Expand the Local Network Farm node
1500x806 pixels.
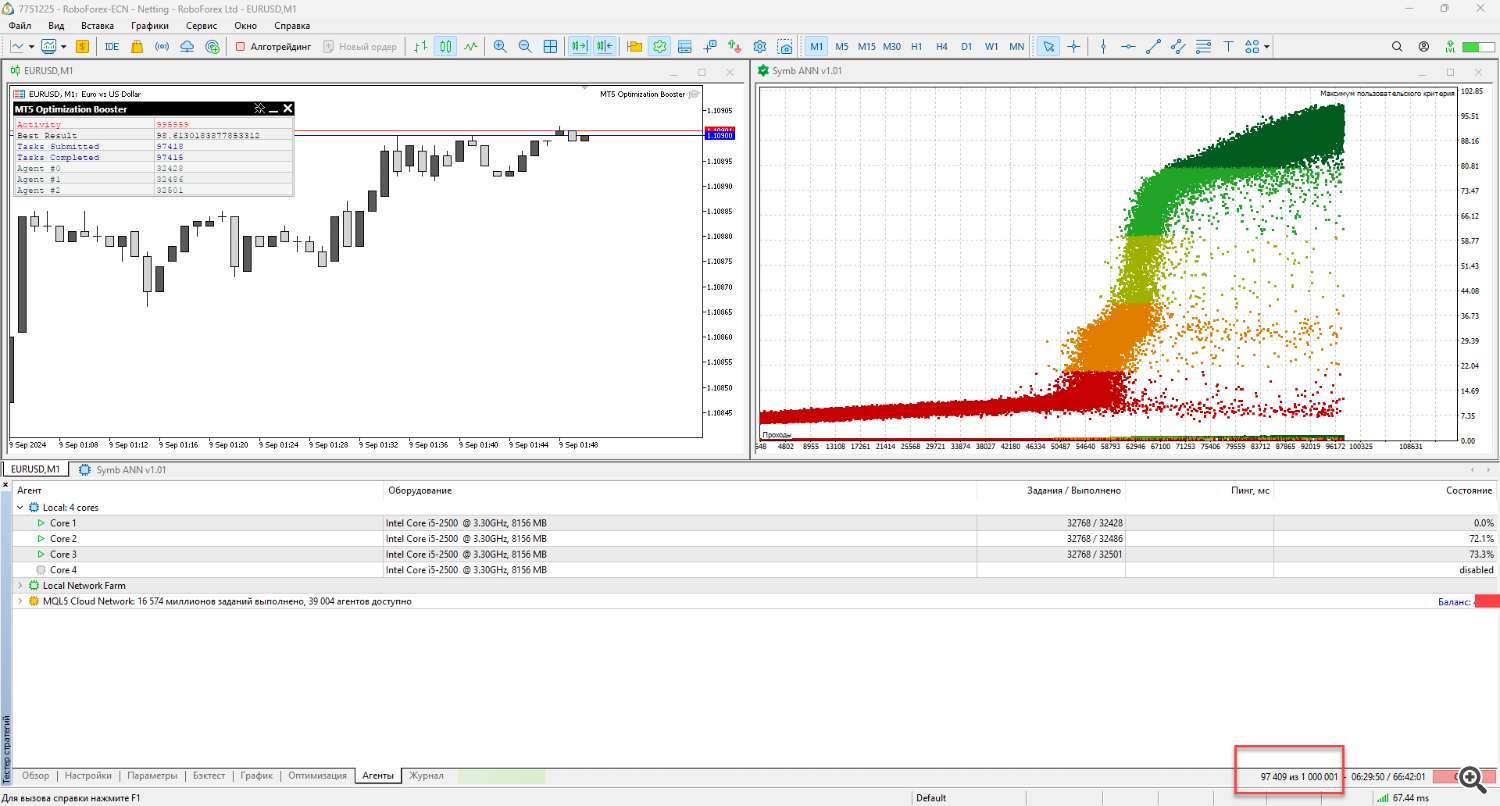coord(20,585)
